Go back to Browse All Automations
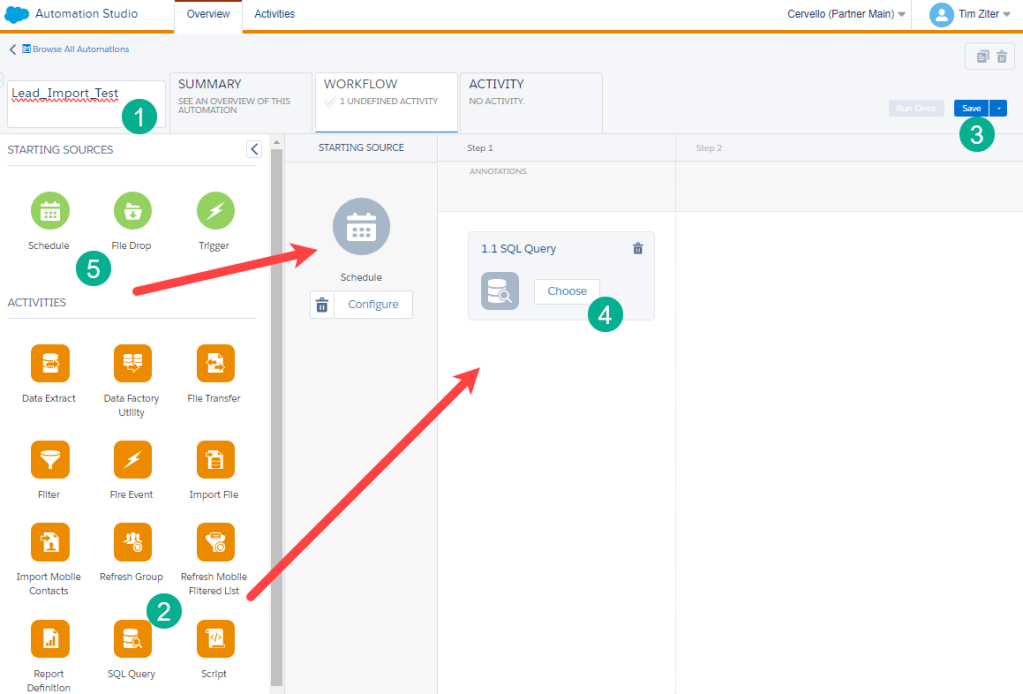Screen dimensions: 1023x694 click(x=70, y=49)
